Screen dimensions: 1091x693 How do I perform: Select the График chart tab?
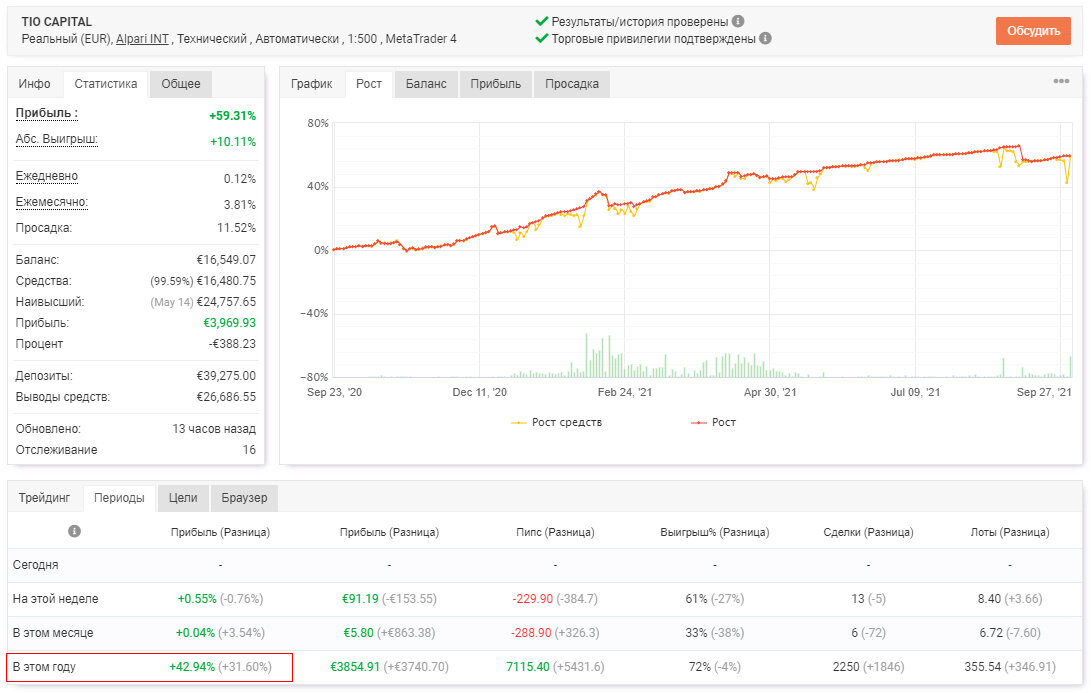[x=312, y=84]
